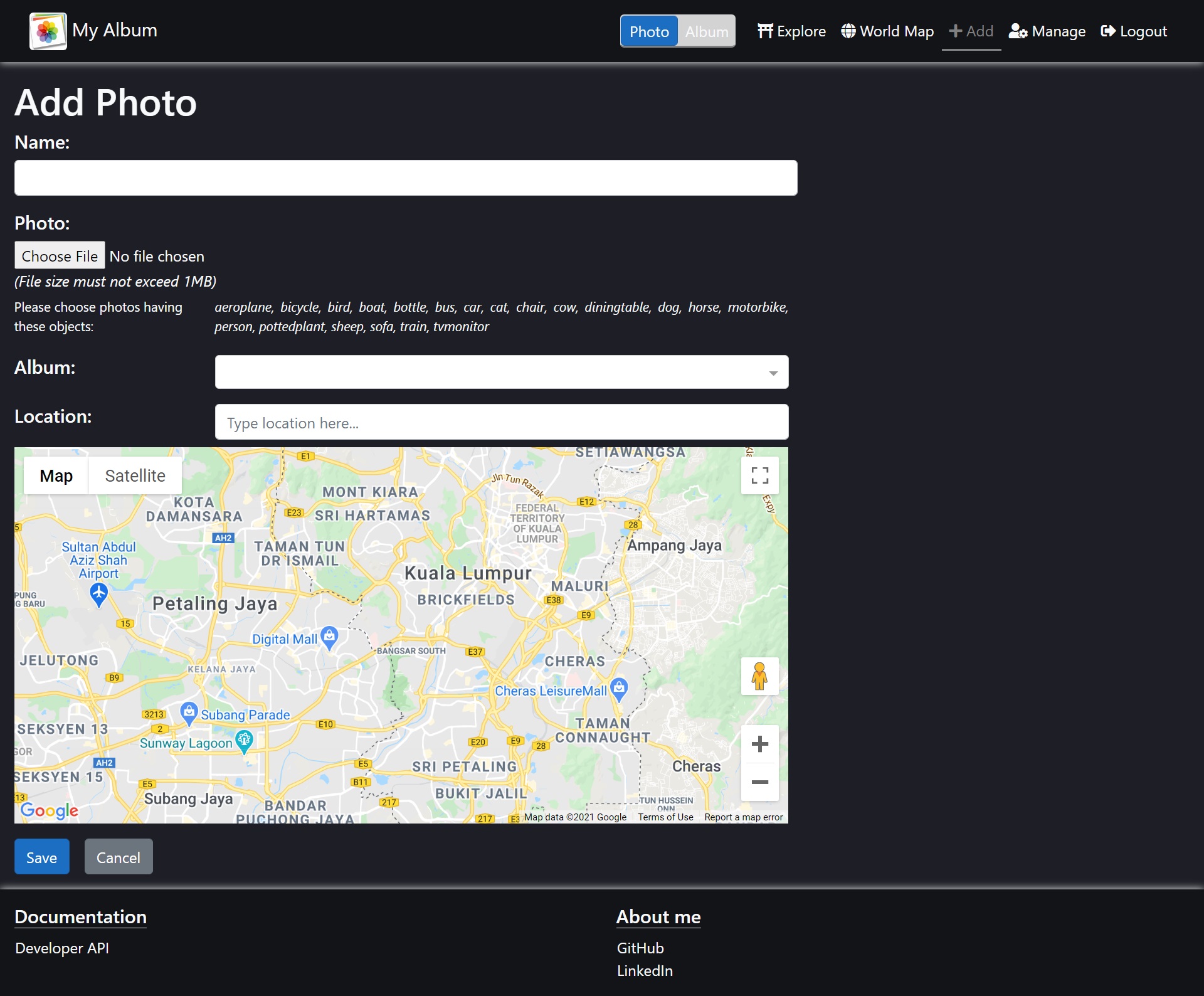
Task: Zoom out the map with minus
Action: point(759,782)
